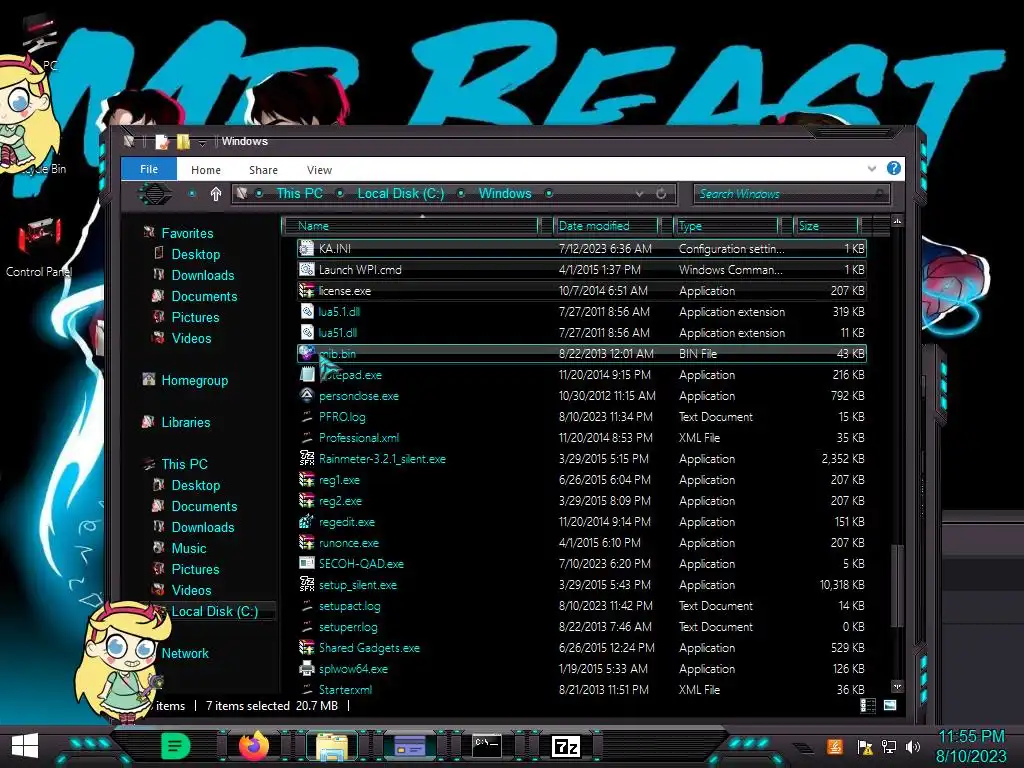The image size is (1024, 768).
Task: Open Downloads under Favorites
Action: point(202,275)
